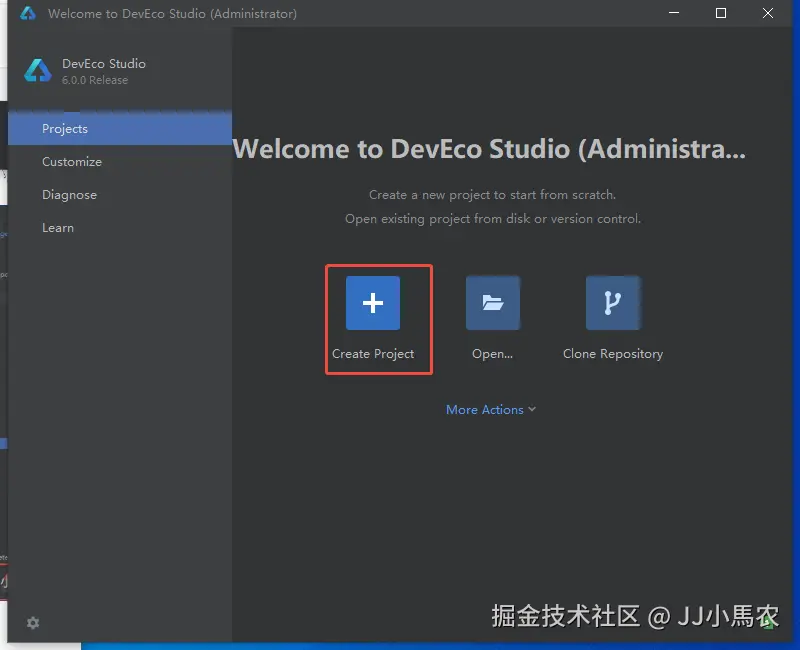Click the DevEco Studio logo in sidebar

coord(38,71)
